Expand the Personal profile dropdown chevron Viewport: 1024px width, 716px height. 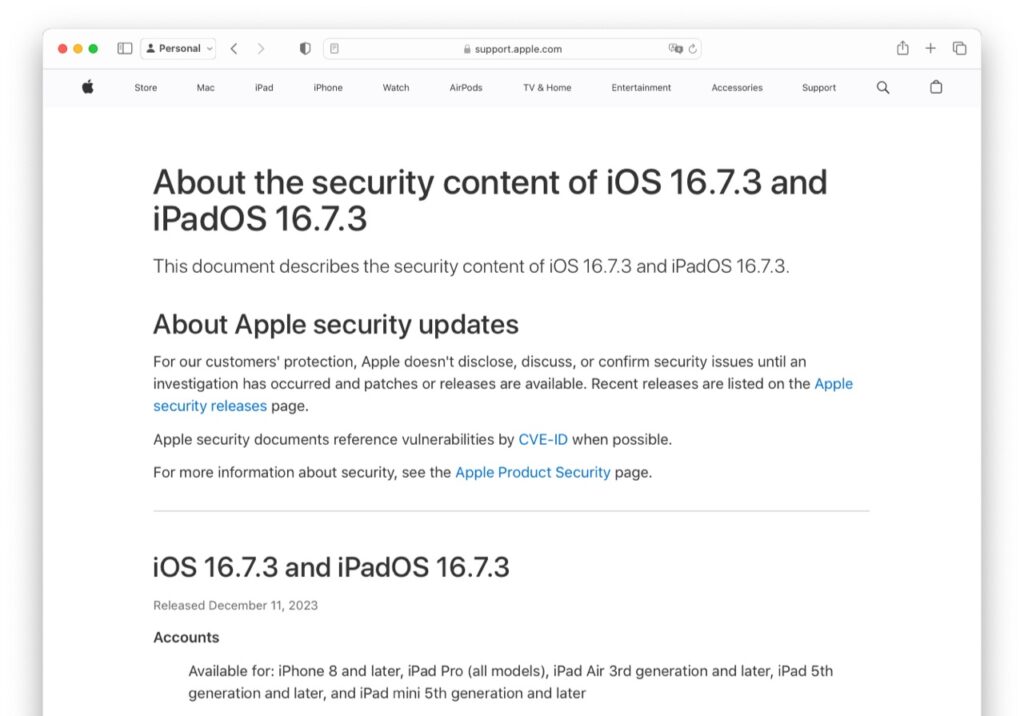[208, 48]
